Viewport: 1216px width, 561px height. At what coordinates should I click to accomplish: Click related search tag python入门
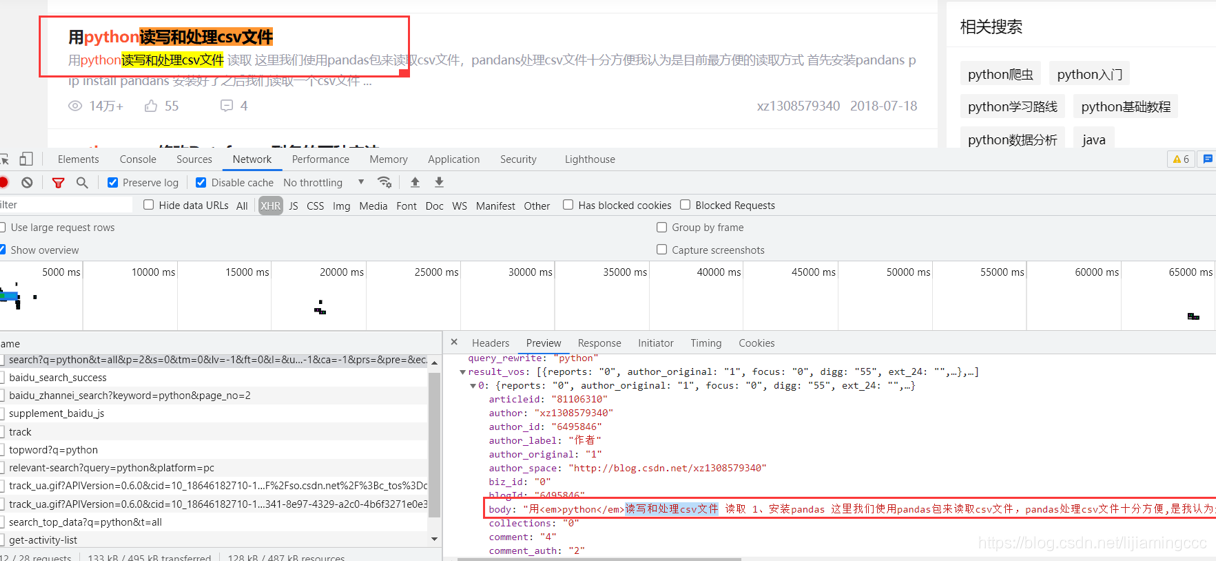click(1089, 74)
